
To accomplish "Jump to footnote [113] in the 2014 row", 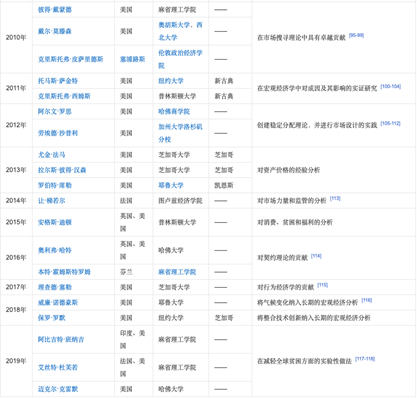I will click(335, 199).
